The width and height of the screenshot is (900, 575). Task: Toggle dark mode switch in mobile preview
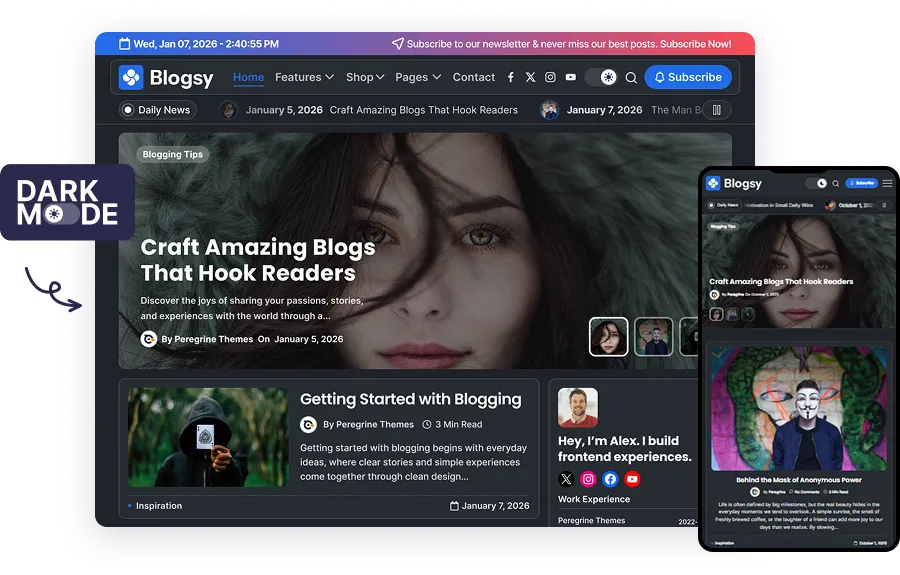[817, 183]
